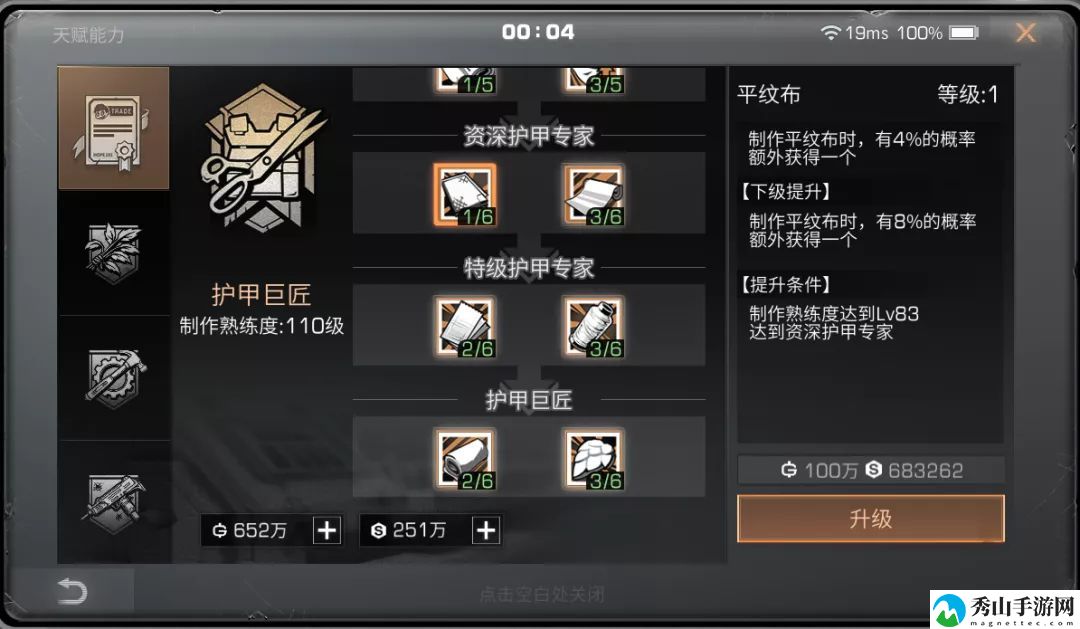Select the cotton fluff skill 3/6 under 护甲巨匠
This screenshot has width=1080, height=629.
[594, 460]
